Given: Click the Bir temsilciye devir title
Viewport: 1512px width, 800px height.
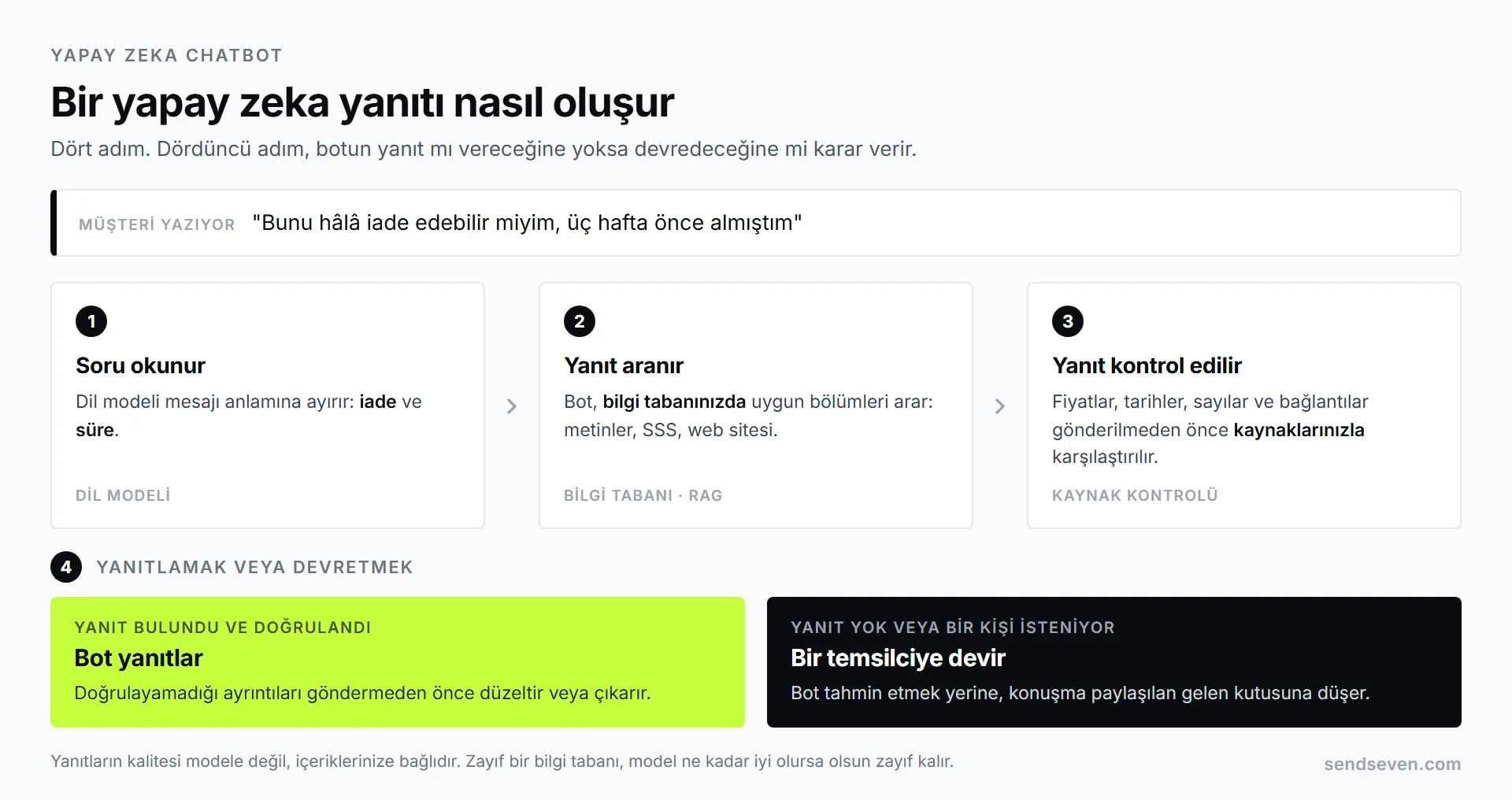Looking at the screenshot, I should [898, 658].
